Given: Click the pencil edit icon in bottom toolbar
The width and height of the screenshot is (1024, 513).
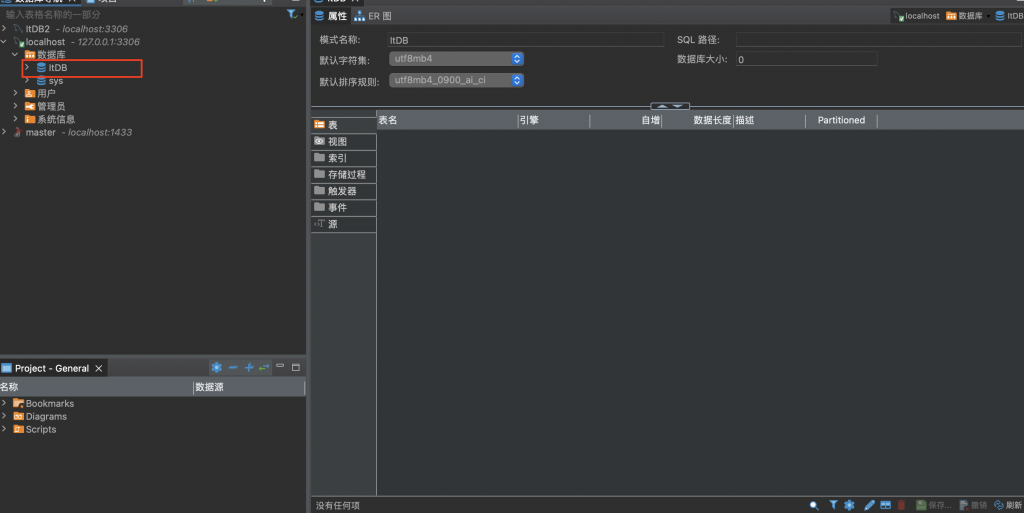Looking at the screenshot, I should (869, 505).
